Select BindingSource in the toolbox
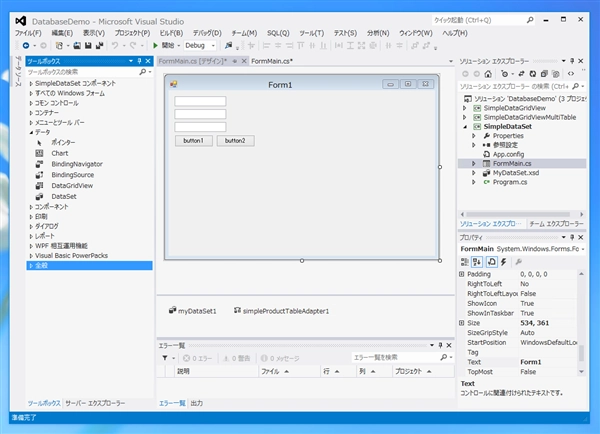Viewport: 600px width, 434px height. point(73,175)
